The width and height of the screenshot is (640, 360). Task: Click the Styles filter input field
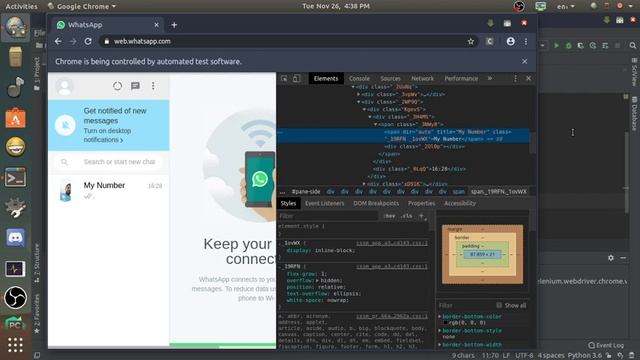(x=328, y=216)
